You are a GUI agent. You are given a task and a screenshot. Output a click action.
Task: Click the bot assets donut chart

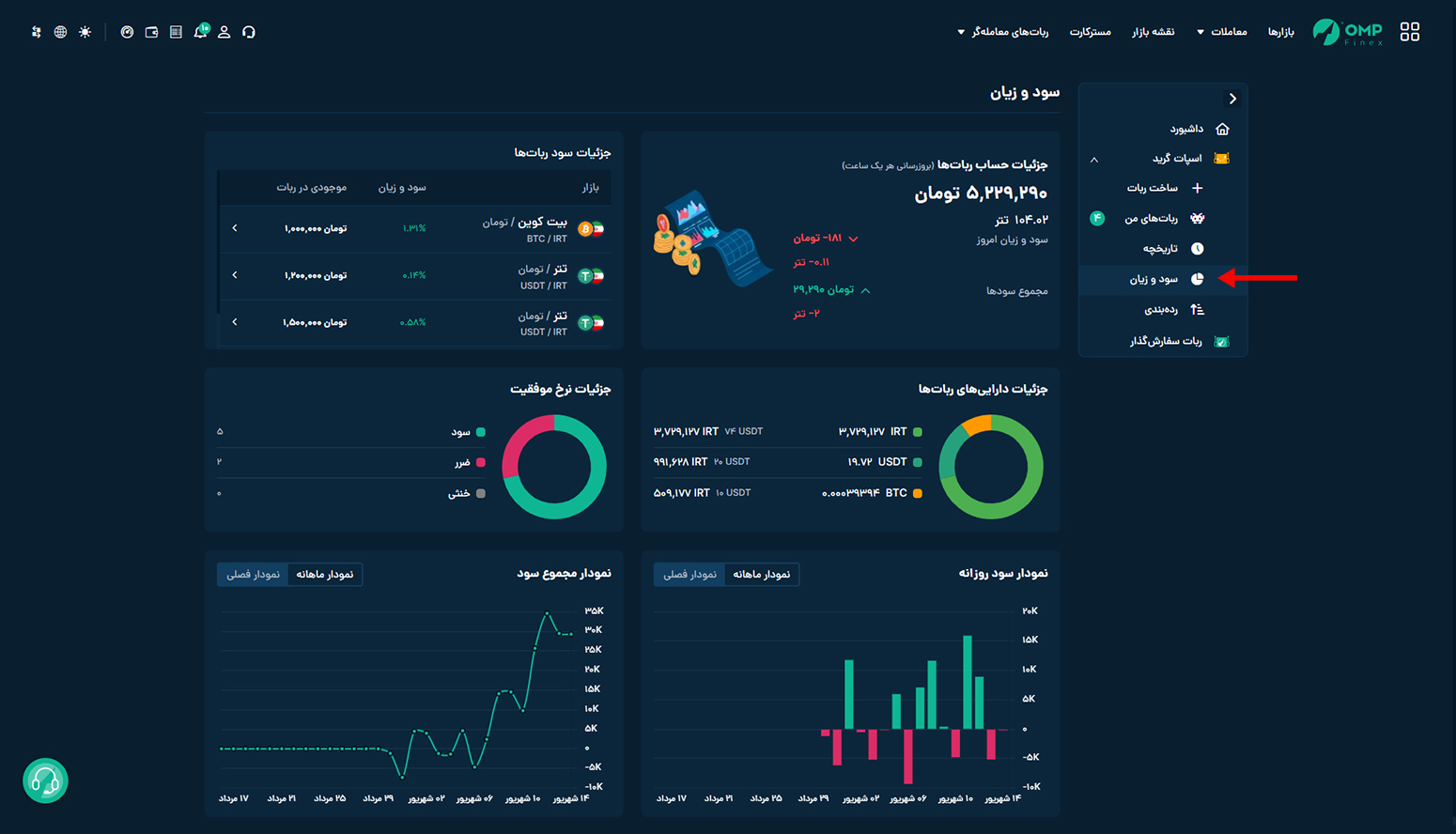click(991, 467)
